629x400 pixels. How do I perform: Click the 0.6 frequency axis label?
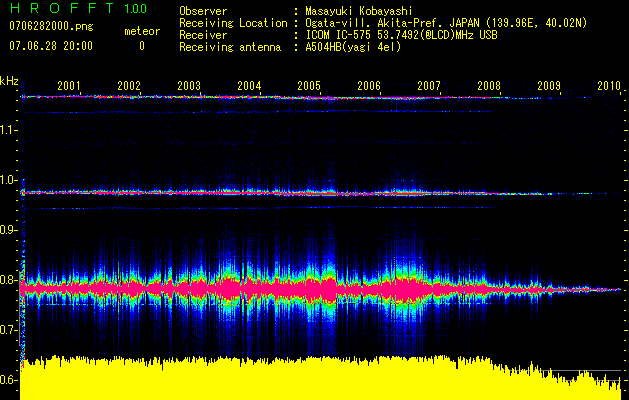point(9,380)
